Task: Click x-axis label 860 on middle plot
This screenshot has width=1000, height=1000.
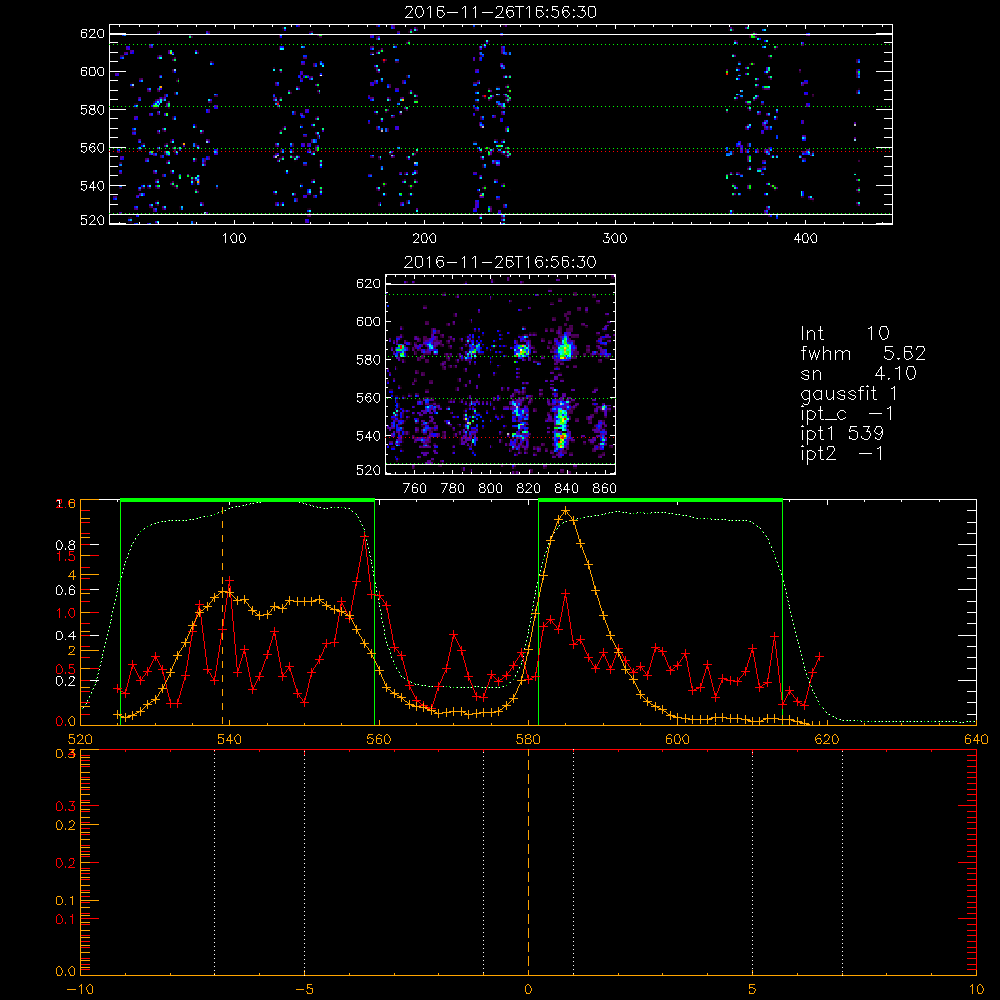Action: point(605,489)
